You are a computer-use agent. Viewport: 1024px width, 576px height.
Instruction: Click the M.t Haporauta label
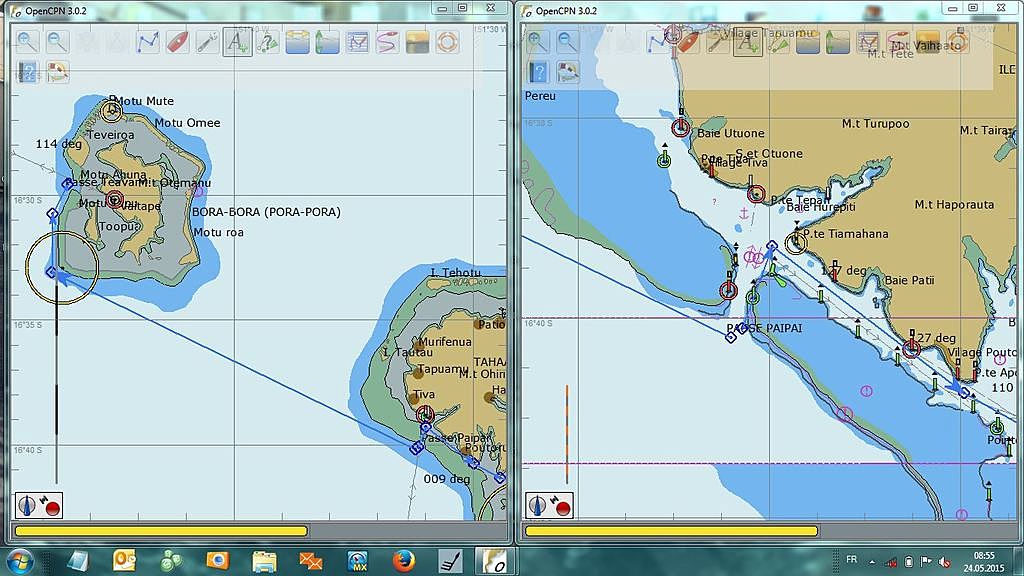pos(954,205)
